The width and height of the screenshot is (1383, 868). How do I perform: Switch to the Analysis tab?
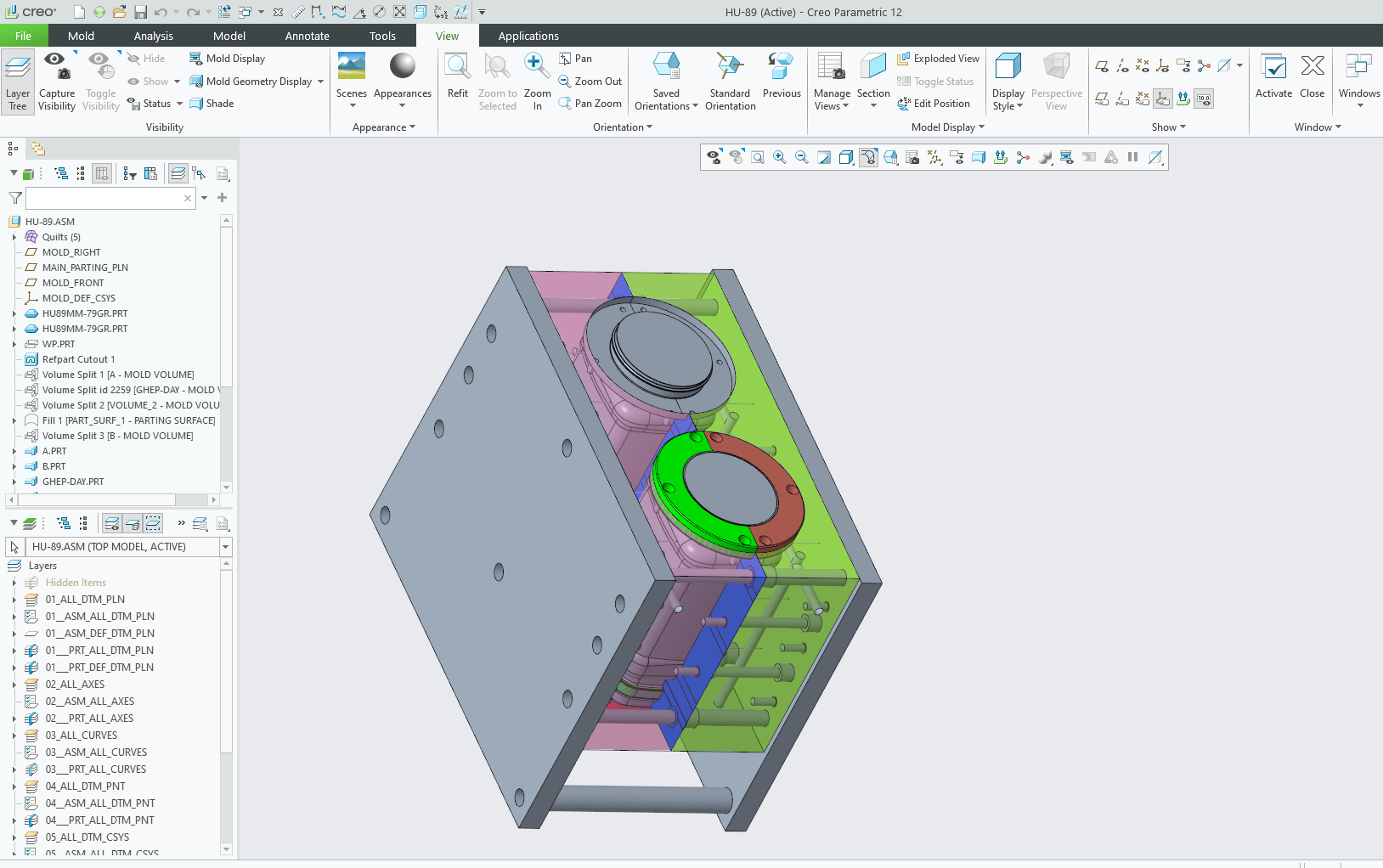[x=153, y=36]
